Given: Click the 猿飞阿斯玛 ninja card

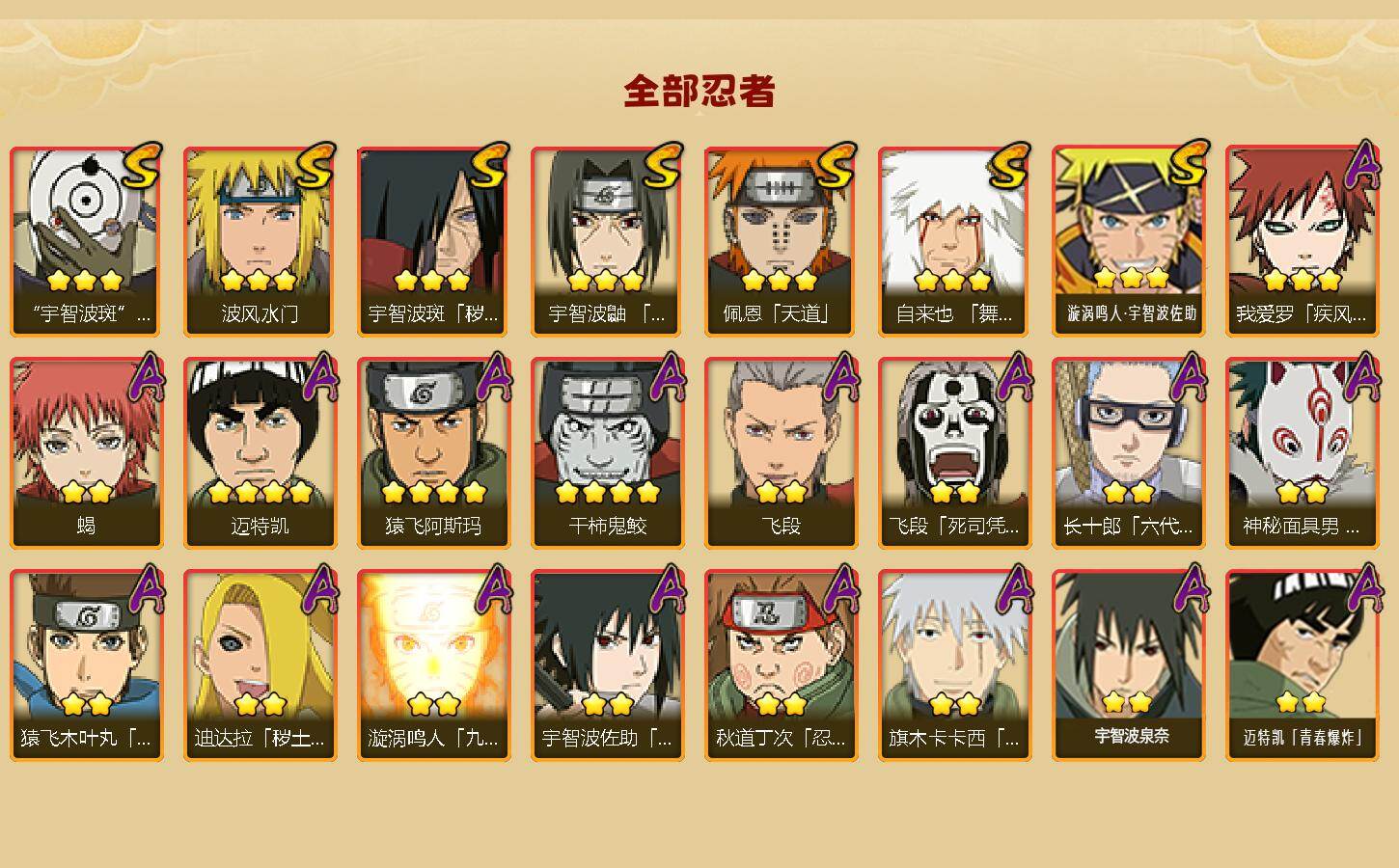Looking at the screenshot, I should pos(433,453).
